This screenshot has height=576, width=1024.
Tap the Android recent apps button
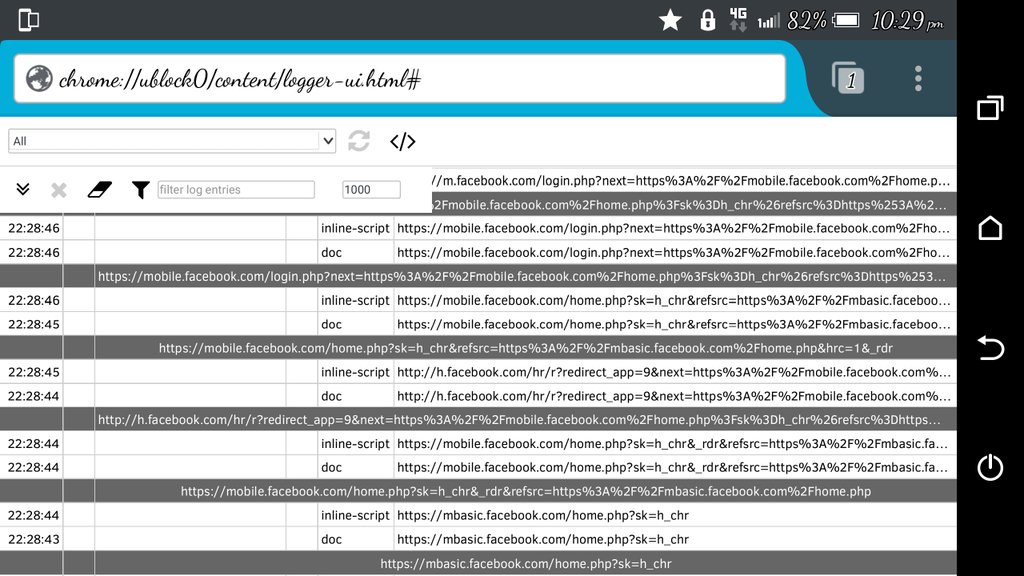coord(990,108)
